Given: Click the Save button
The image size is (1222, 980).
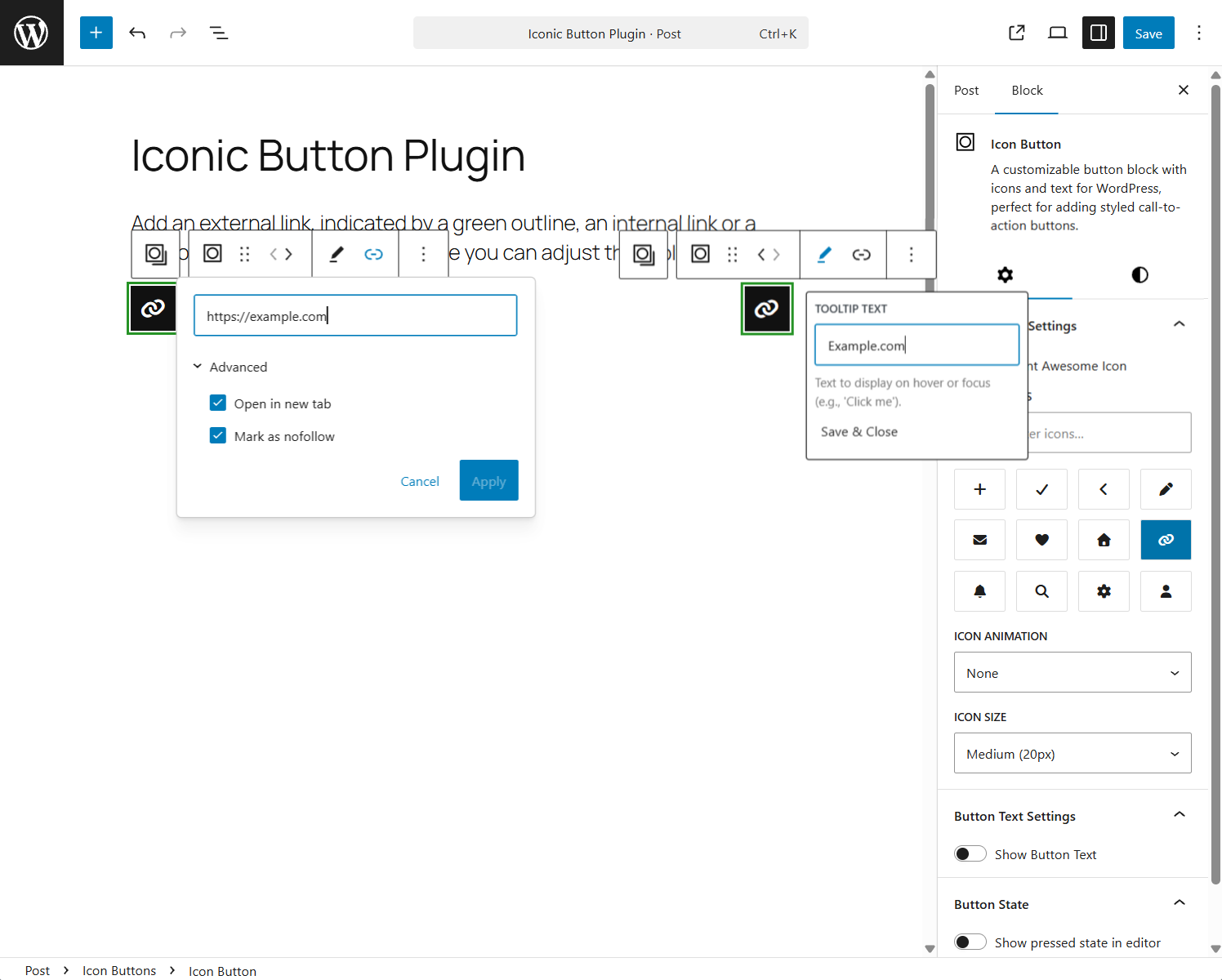Looking at the screenshot, I should [x=1148, y=33].
